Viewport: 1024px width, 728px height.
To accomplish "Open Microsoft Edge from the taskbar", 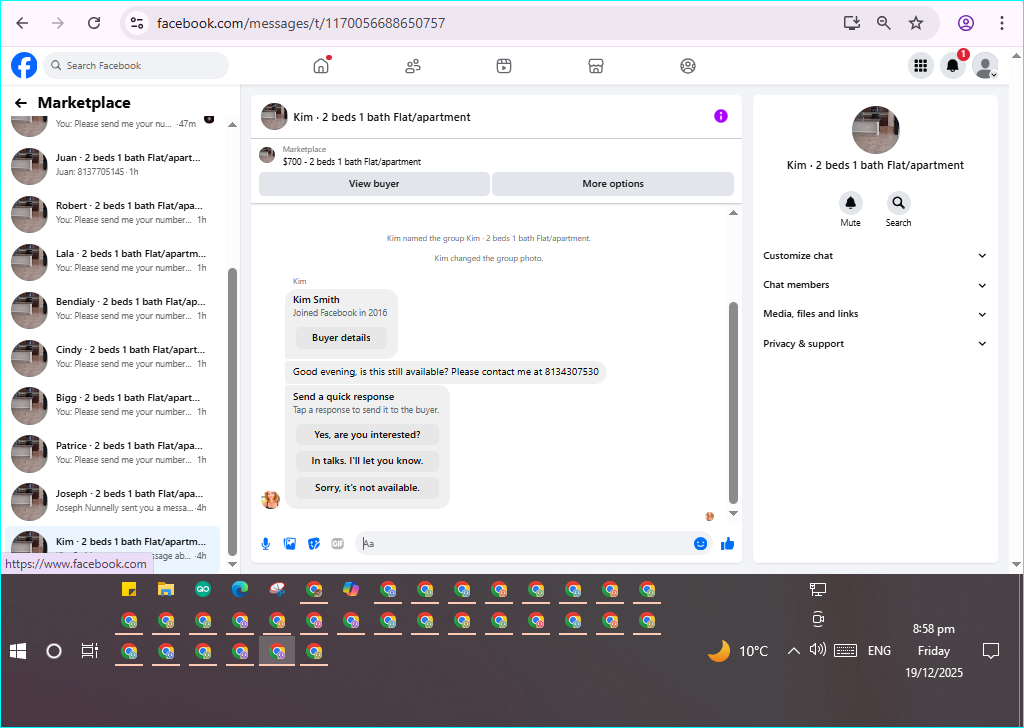I will (240, 590).
